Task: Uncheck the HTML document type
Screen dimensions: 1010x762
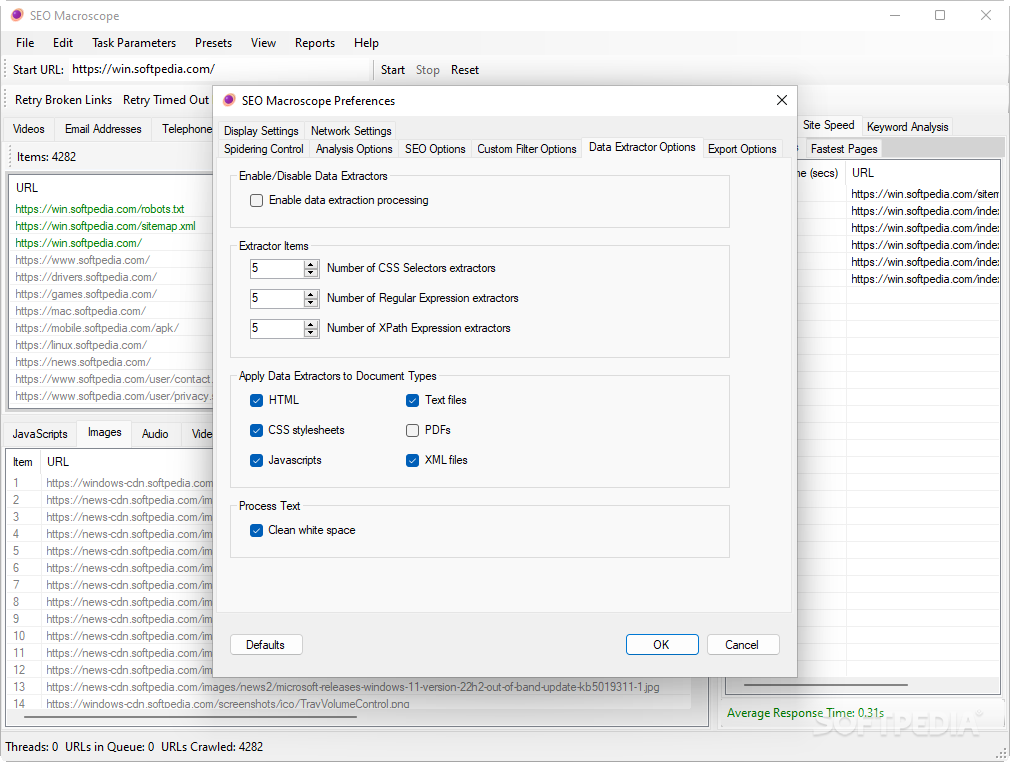Action: click(256, 400)
